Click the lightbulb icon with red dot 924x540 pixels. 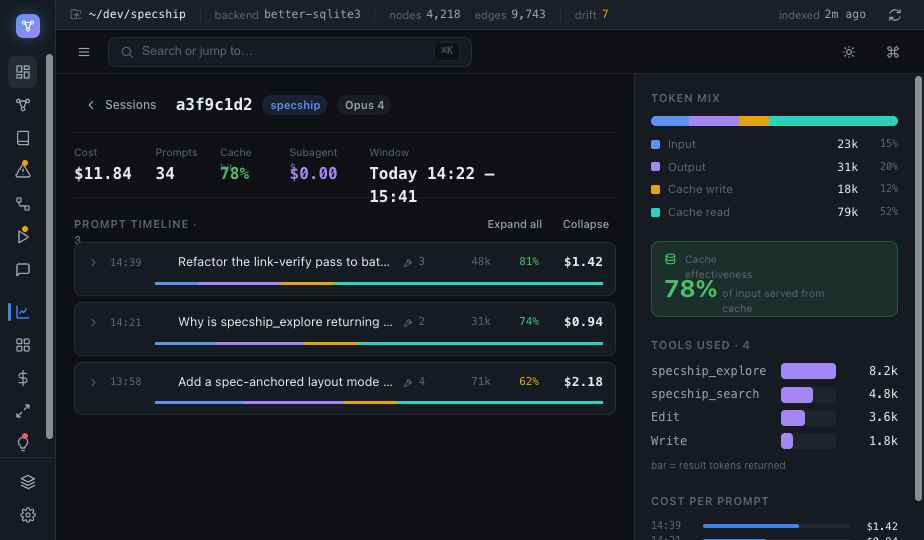tap(23, 443)
